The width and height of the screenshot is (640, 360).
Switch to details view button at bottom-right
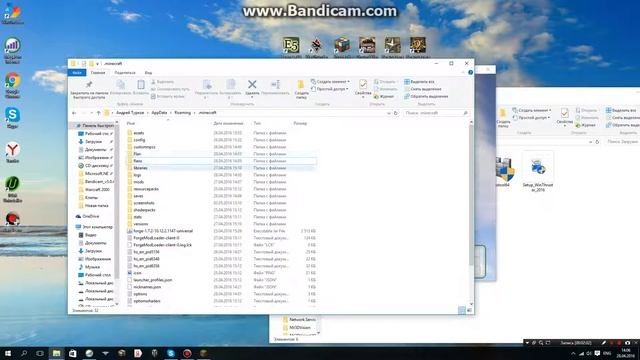click(x=462, y=311)
